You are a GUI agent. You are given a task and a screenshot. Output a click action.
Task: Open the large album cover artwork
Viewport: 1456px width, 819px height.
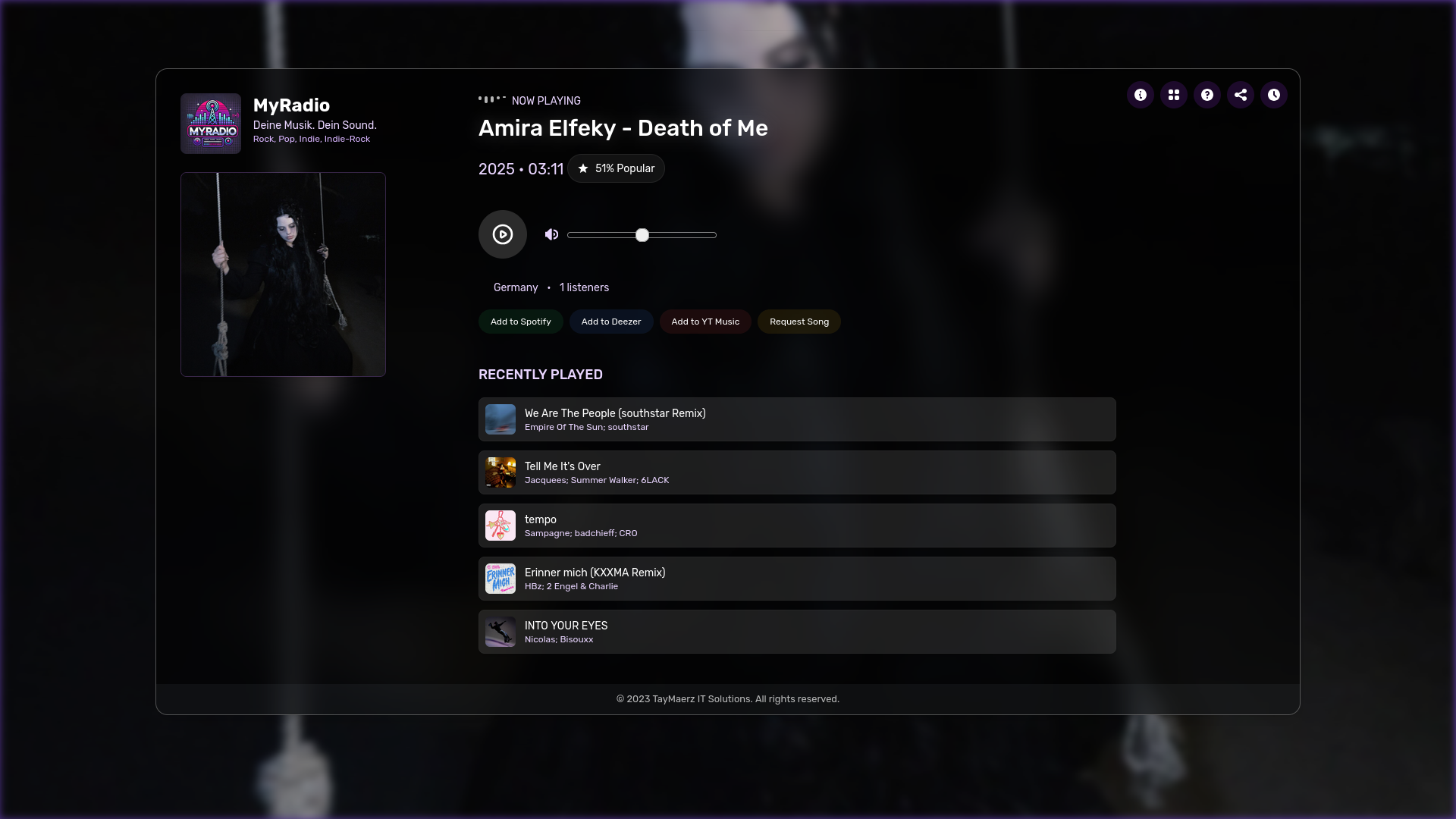point(283,275)
